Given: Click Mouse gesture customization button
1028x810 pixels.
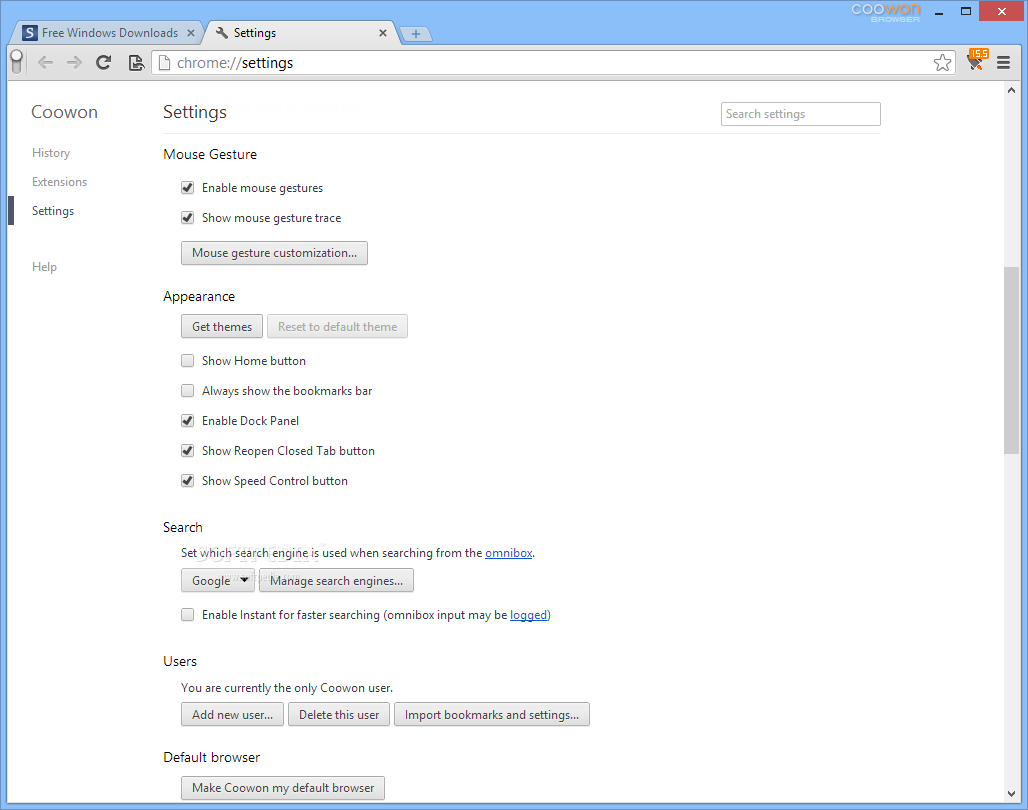Looking at the screenshot, I should tap(274, 253).
